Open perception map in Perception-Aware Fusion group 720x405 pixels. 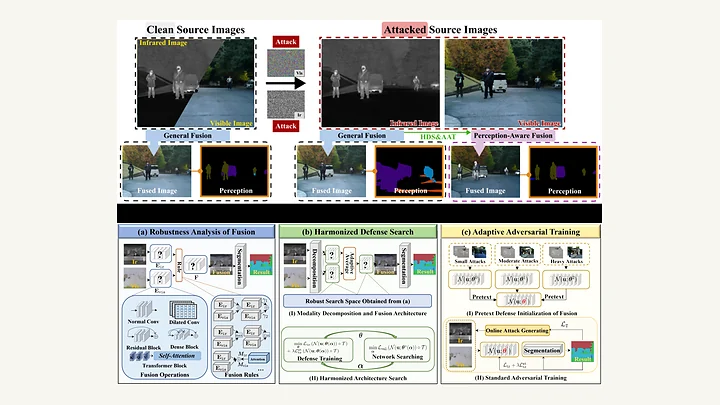563,172
